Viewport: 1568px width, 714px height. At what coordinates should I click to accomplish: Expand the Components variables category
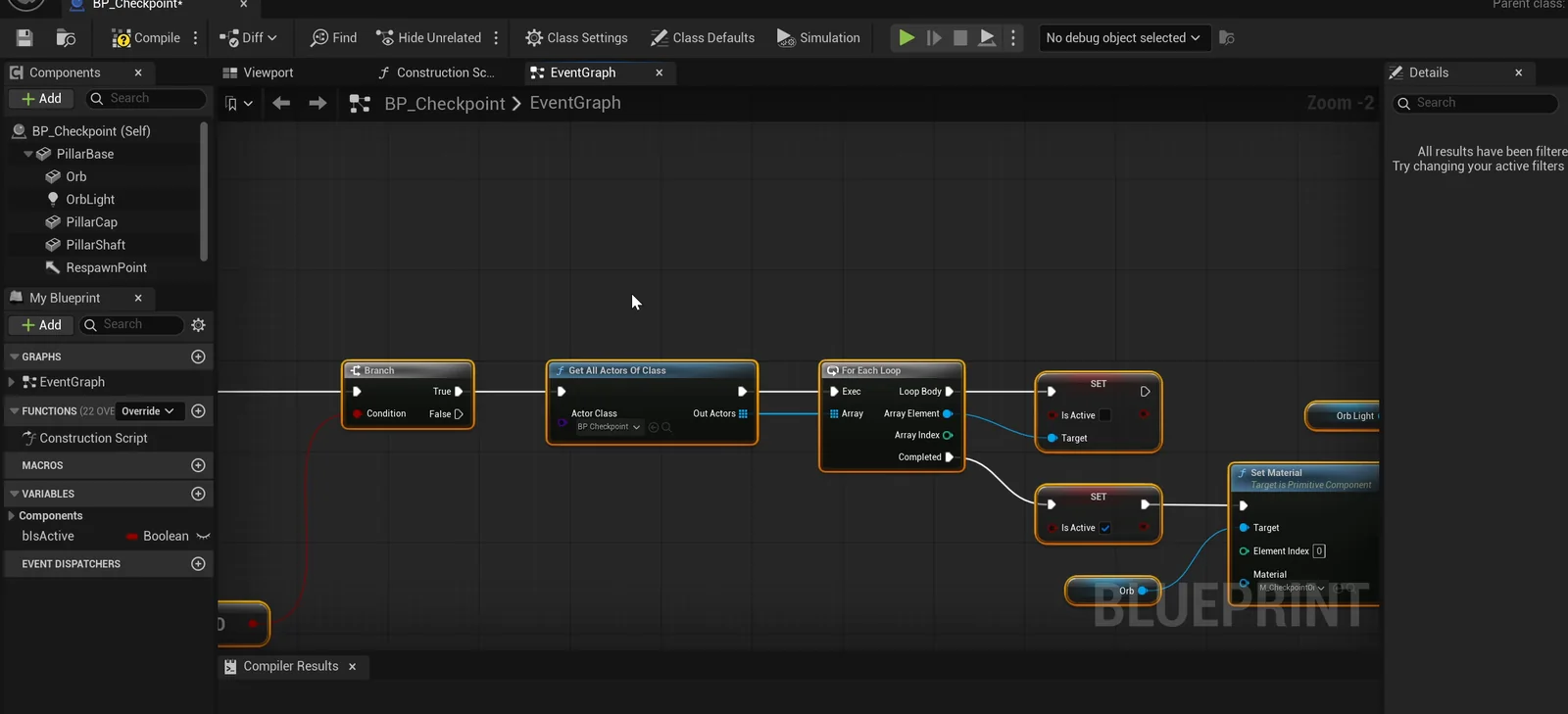click(x=12, y=516)
